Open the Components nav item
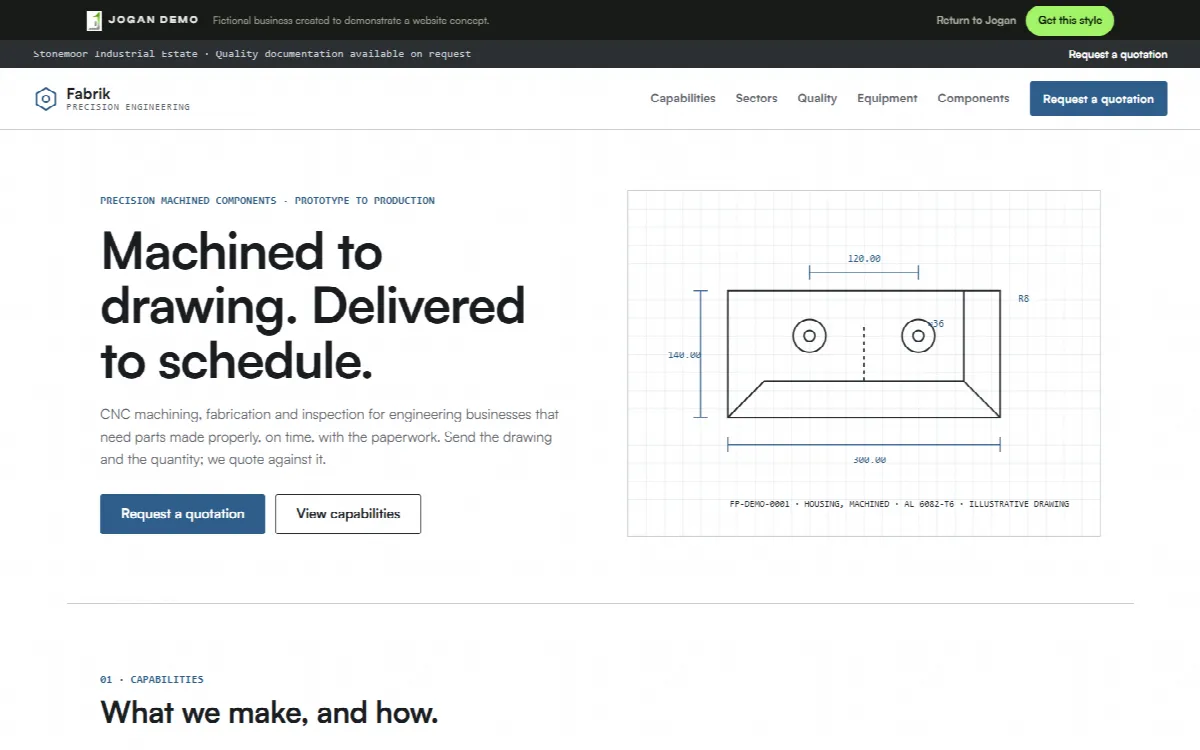 (973, 98)
